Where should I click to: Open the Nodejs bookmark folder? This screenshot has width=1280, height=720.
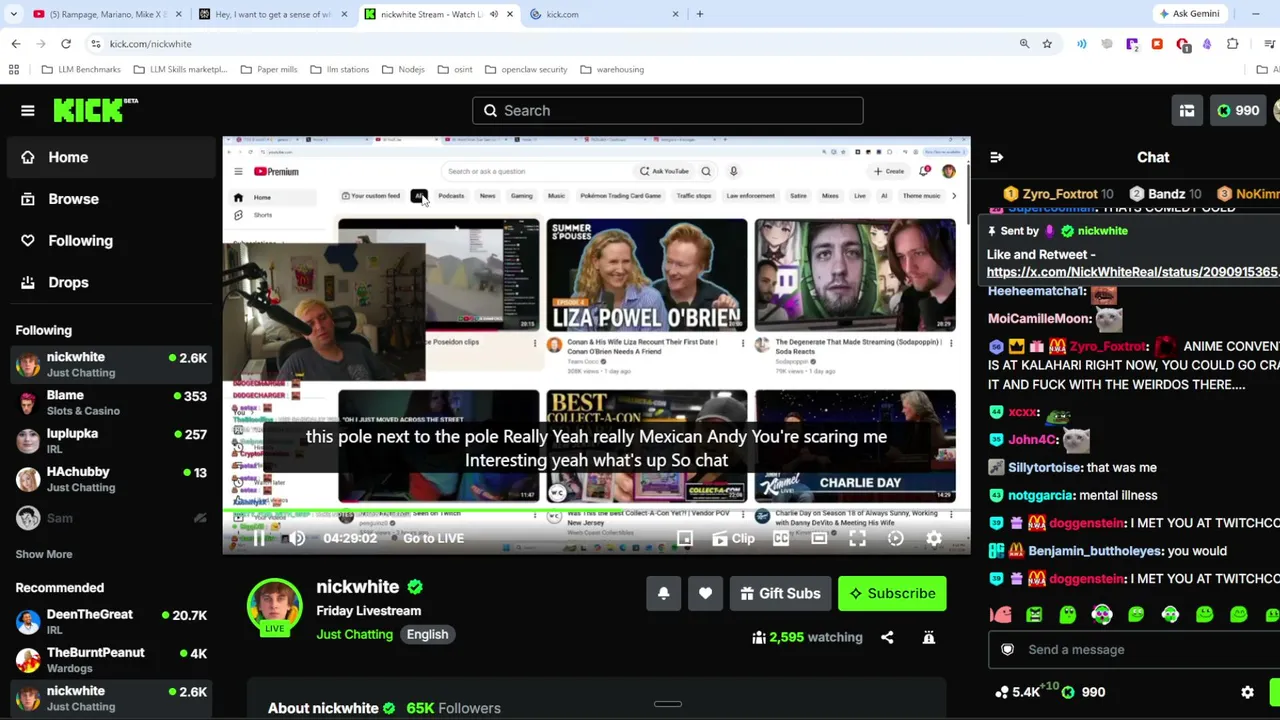tap(402, 70)
